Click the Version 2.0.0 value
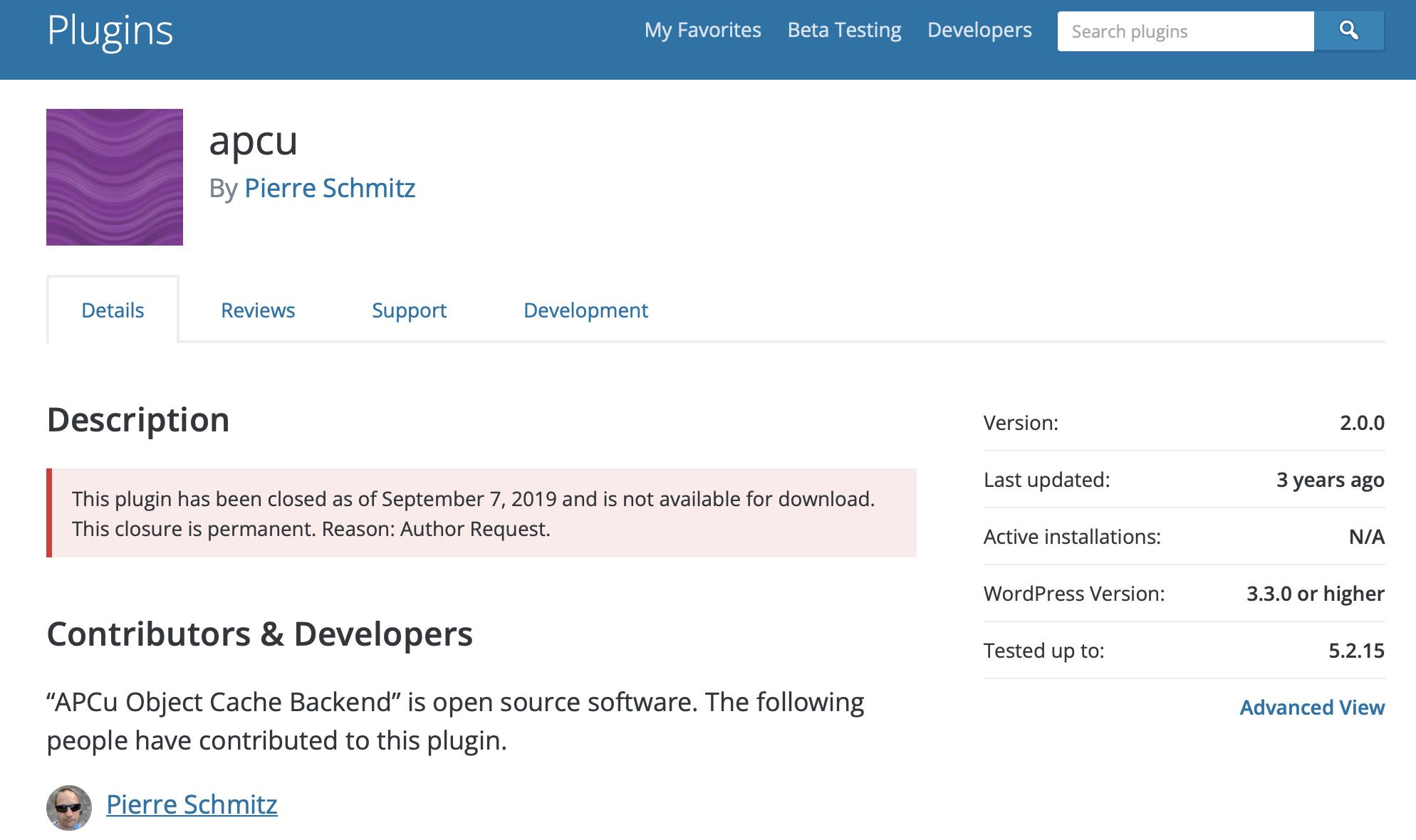Viewport: 1416px width, 840px height. click(1361, 423)
